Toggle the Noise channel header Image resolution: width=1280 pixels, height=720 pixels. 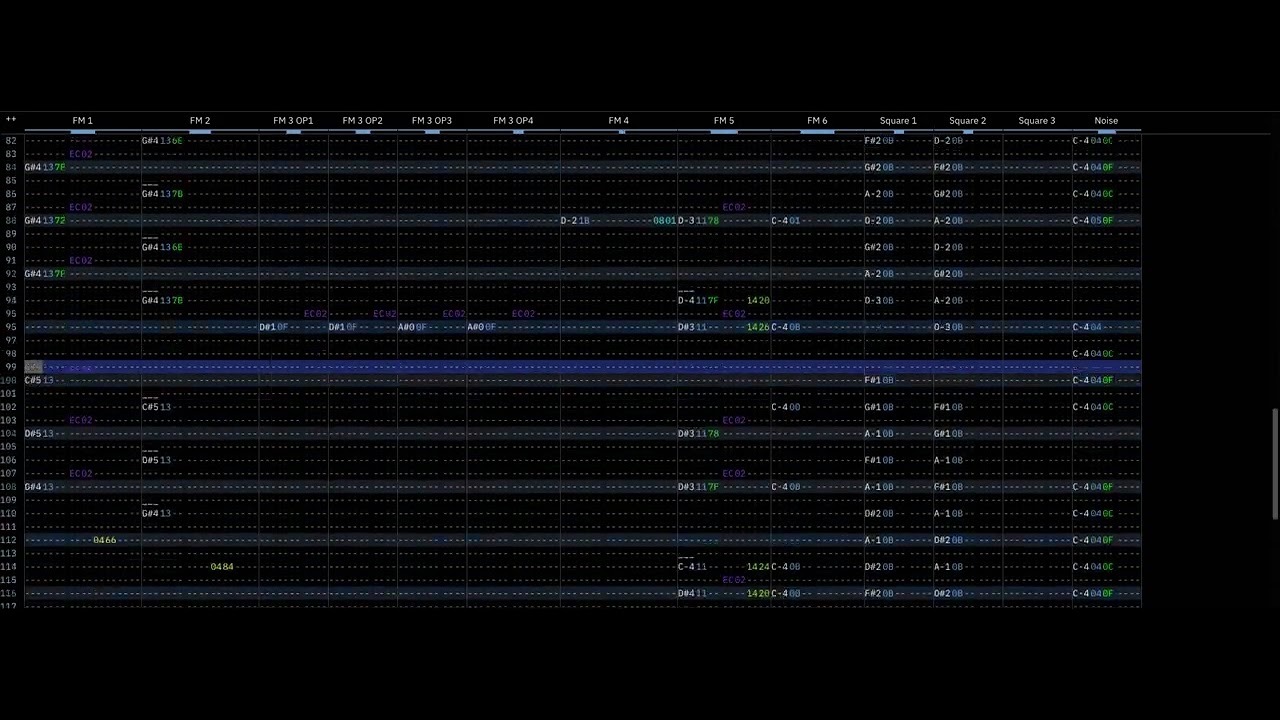click(1105, 121)
